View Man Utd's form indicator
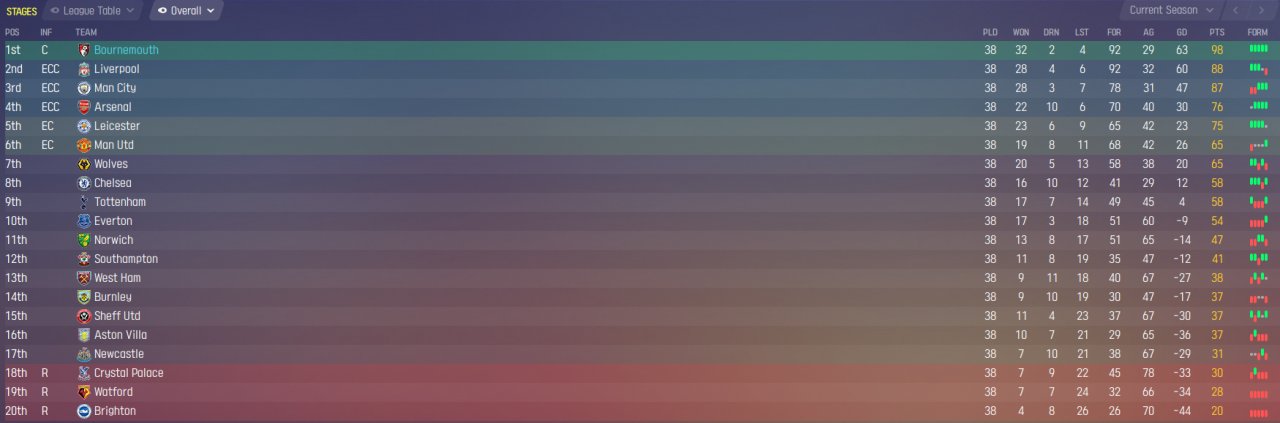The image size is (1280, 423). (1258, 145)
